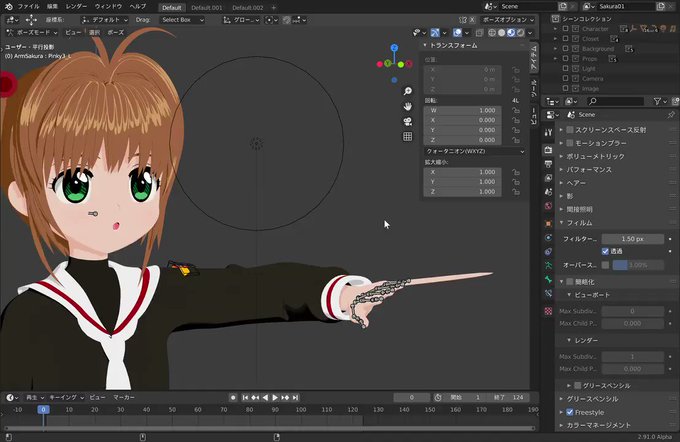The width and height of the screenshot is (680, 442).
Task: Click the rotation W value field
Action: point(462,110)
